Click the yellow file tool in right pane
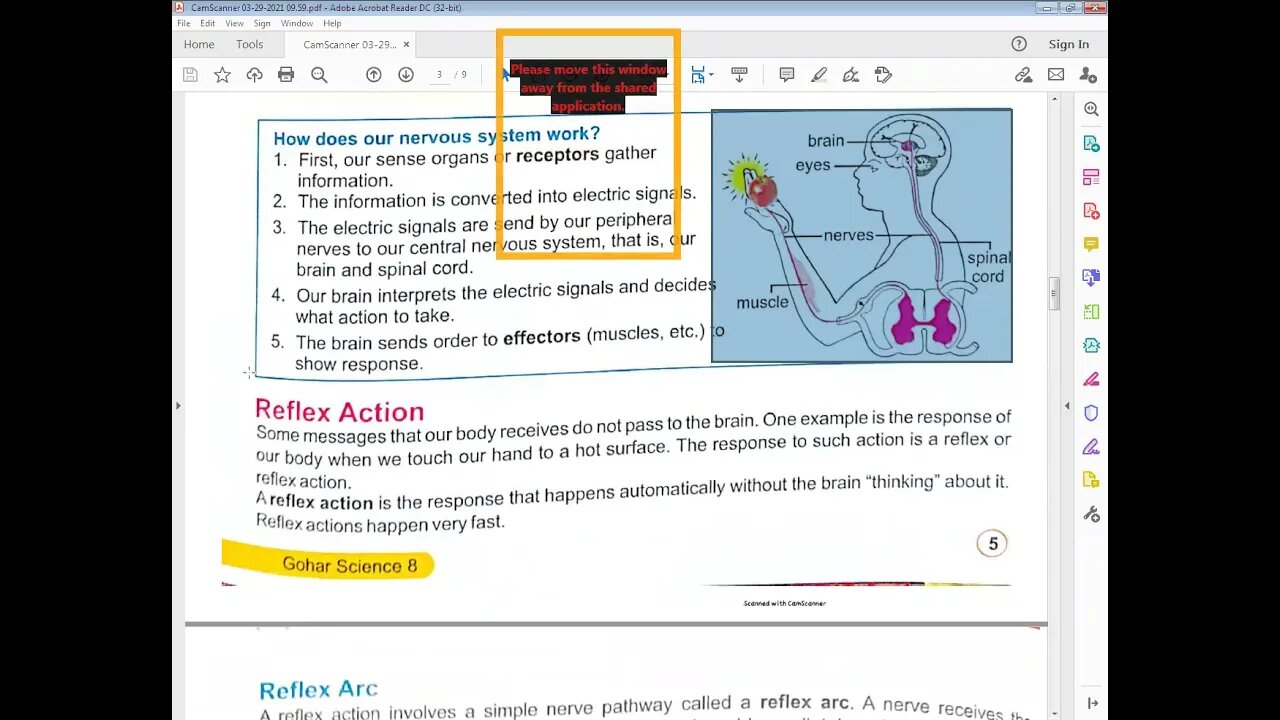 click(x=1091, y=480)
